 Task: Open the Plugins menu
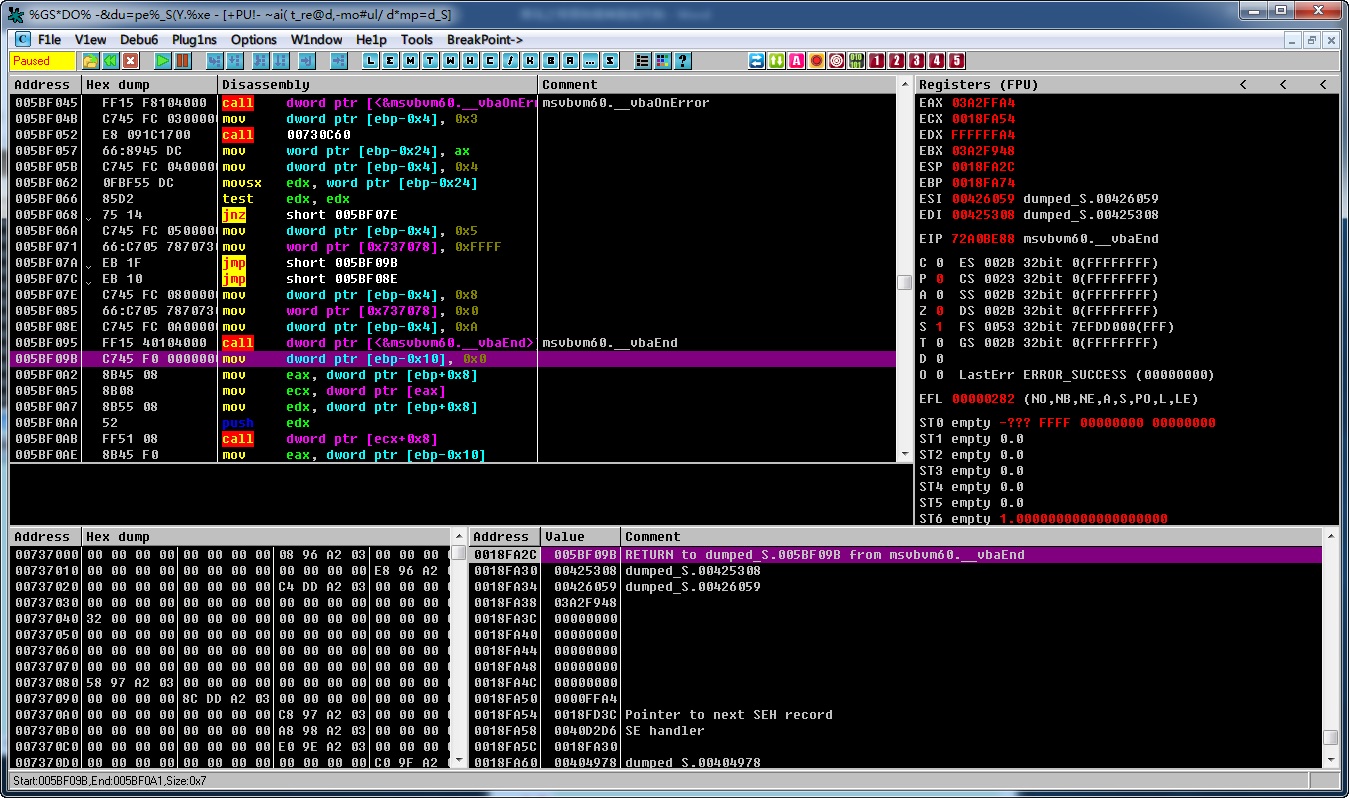point(194,40)
